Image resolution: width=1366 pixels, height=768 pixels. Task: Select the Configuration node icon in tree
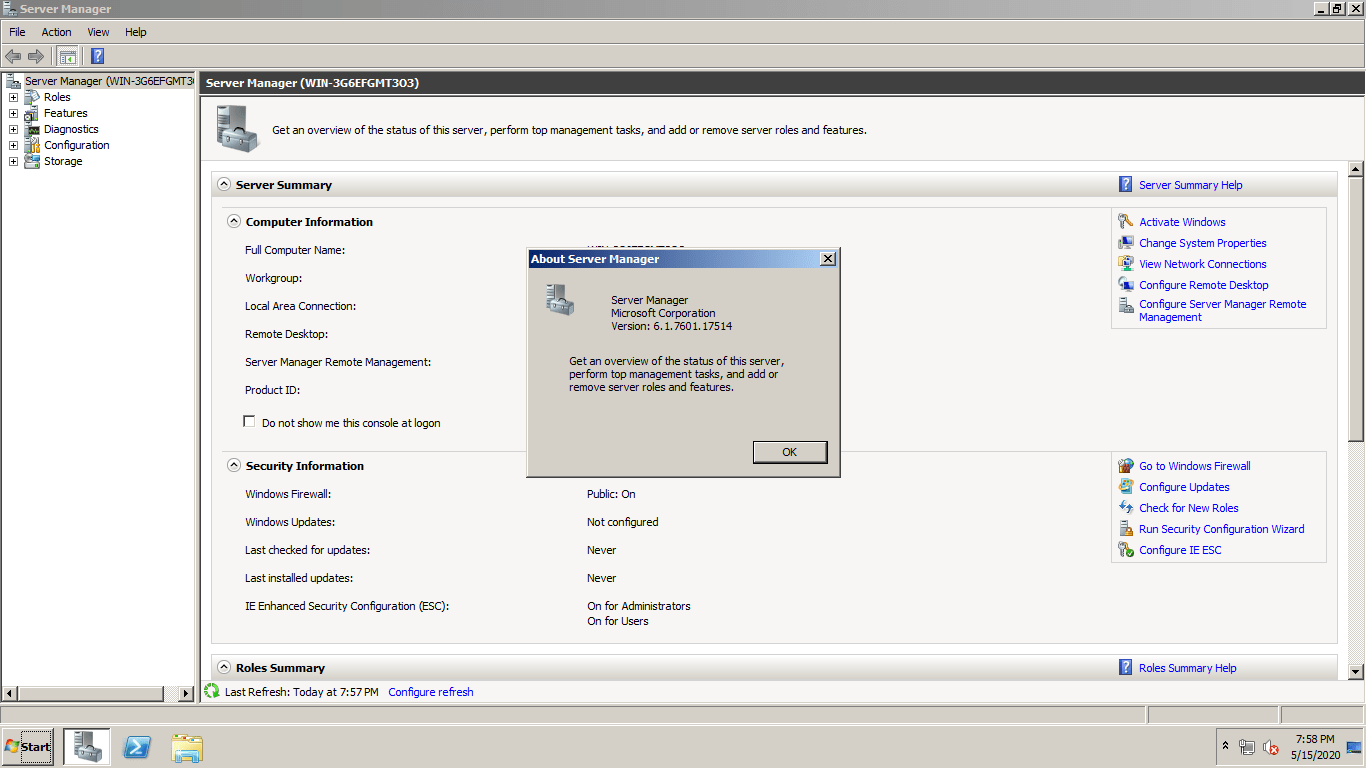32,145
